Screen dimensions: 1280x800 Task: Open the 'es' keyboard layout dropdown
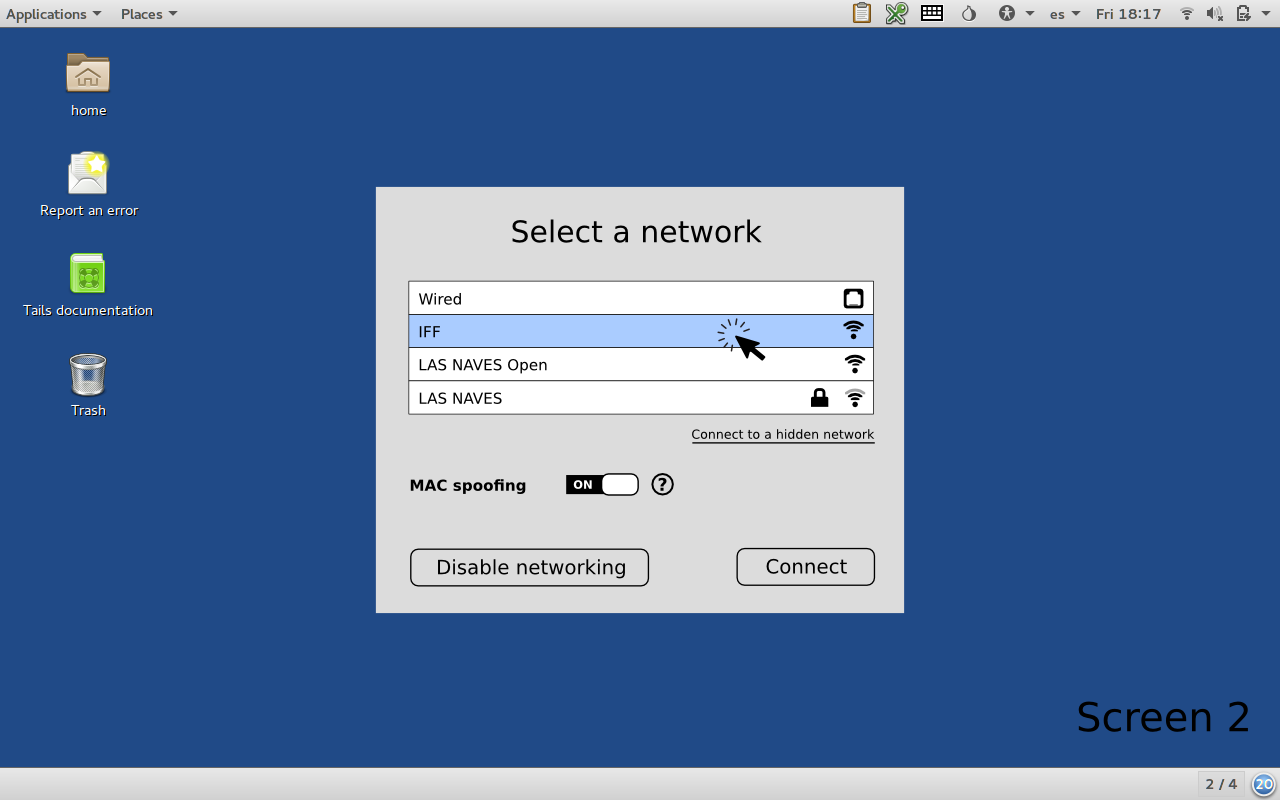point(1064,14)
